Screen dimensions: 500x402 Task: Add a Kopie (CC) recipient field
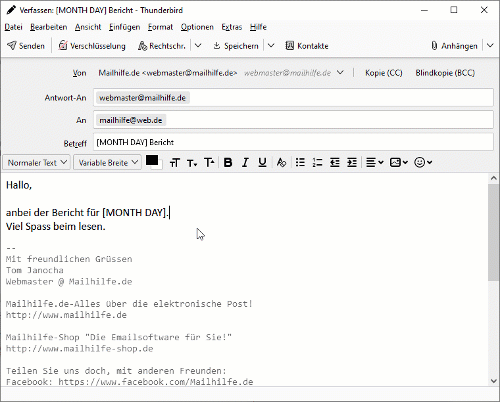[384, 73]
